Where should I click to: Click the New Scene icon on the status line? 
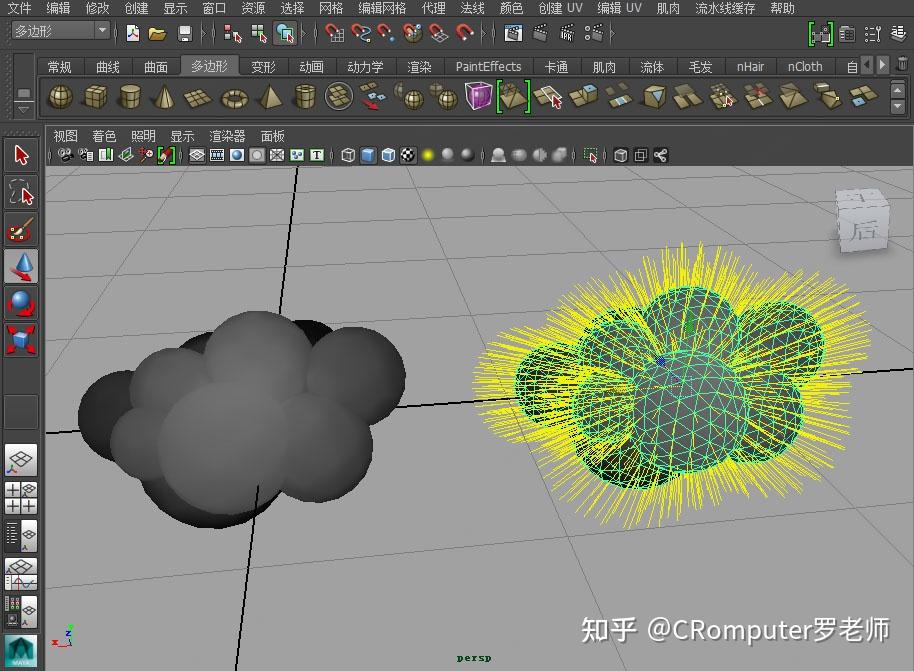pyautogui.click(x=132, y=33)
